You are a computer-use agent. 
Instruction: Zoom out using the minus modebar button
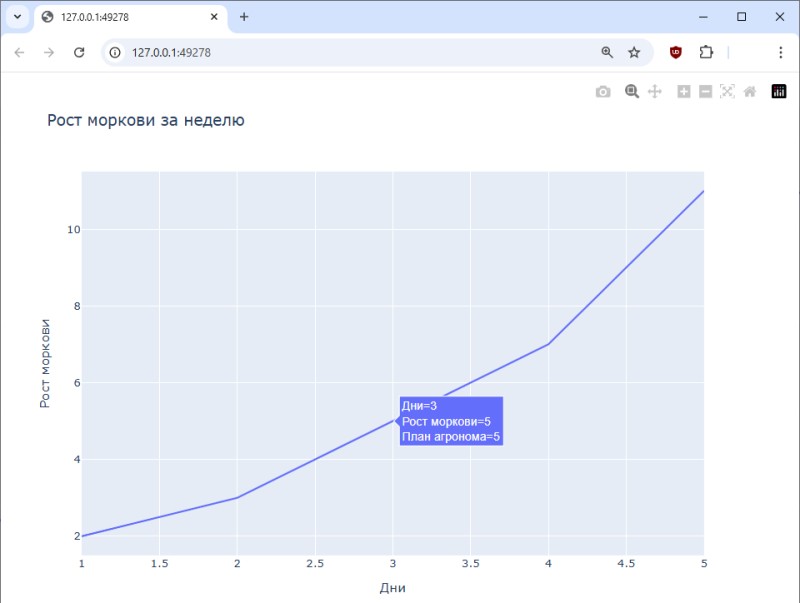(x=705, y=92)
